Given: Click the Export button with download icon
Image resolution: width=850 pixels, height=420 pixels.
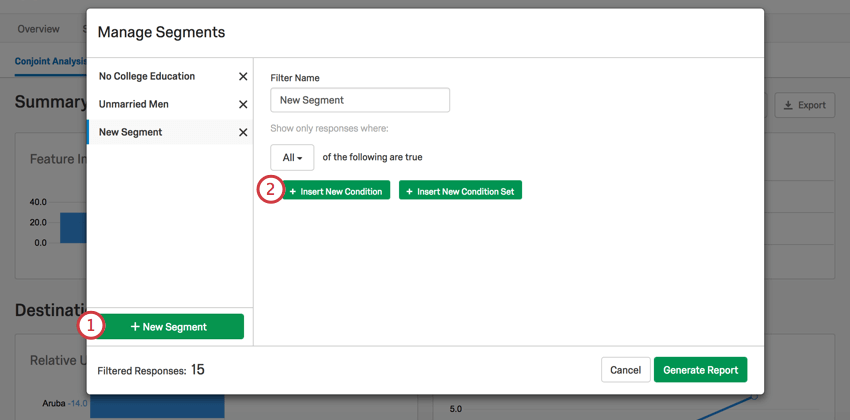Looking at the screenshot, I should [804, 105].
